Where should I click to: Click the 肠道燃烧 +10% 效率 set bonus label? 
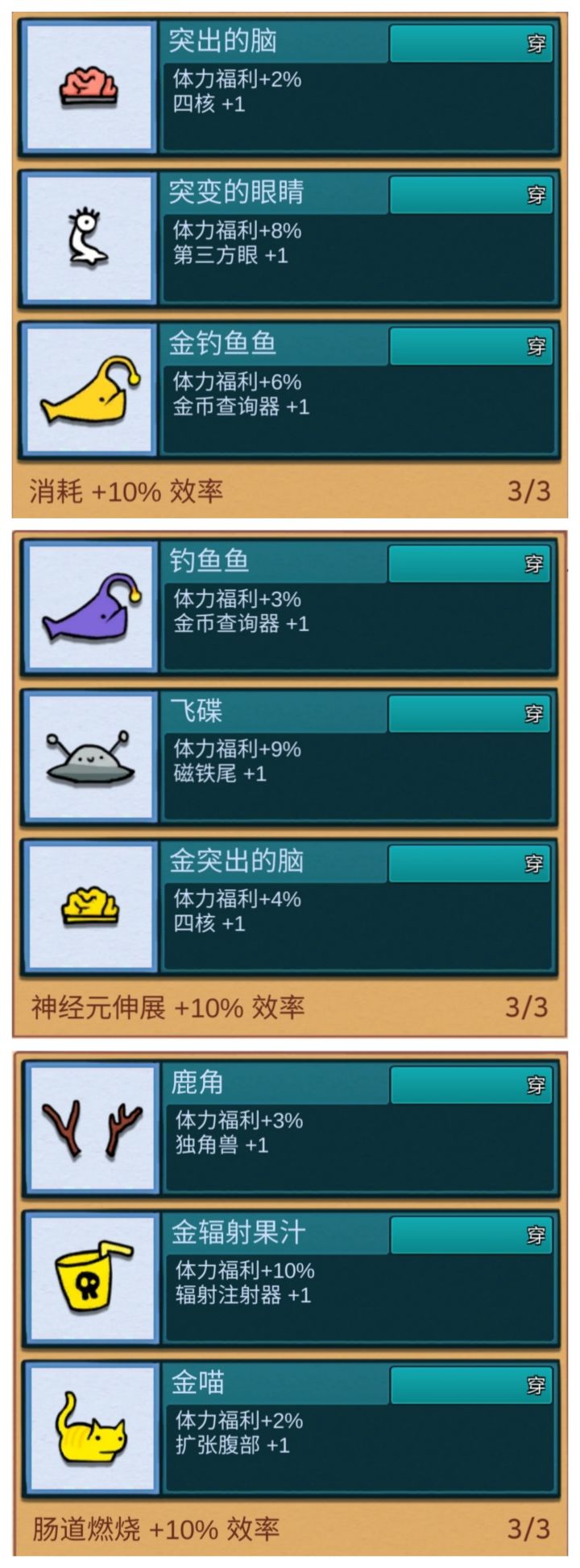[x=156, y=1528]
